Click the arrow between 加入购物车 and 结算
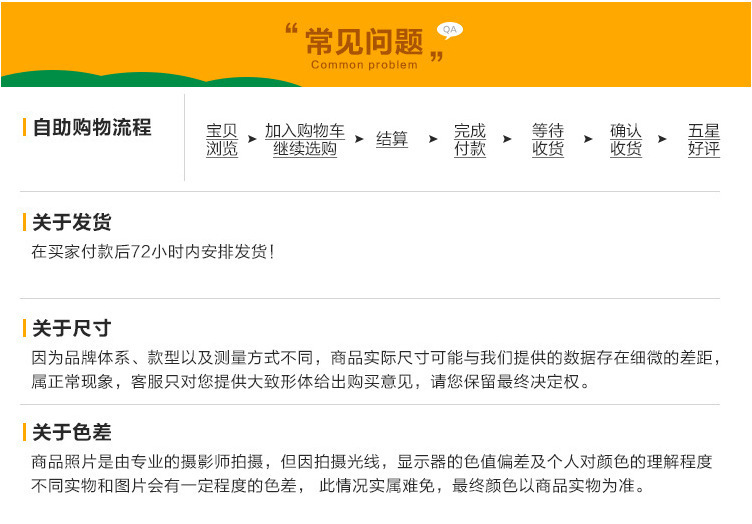 tap(359, 139)
